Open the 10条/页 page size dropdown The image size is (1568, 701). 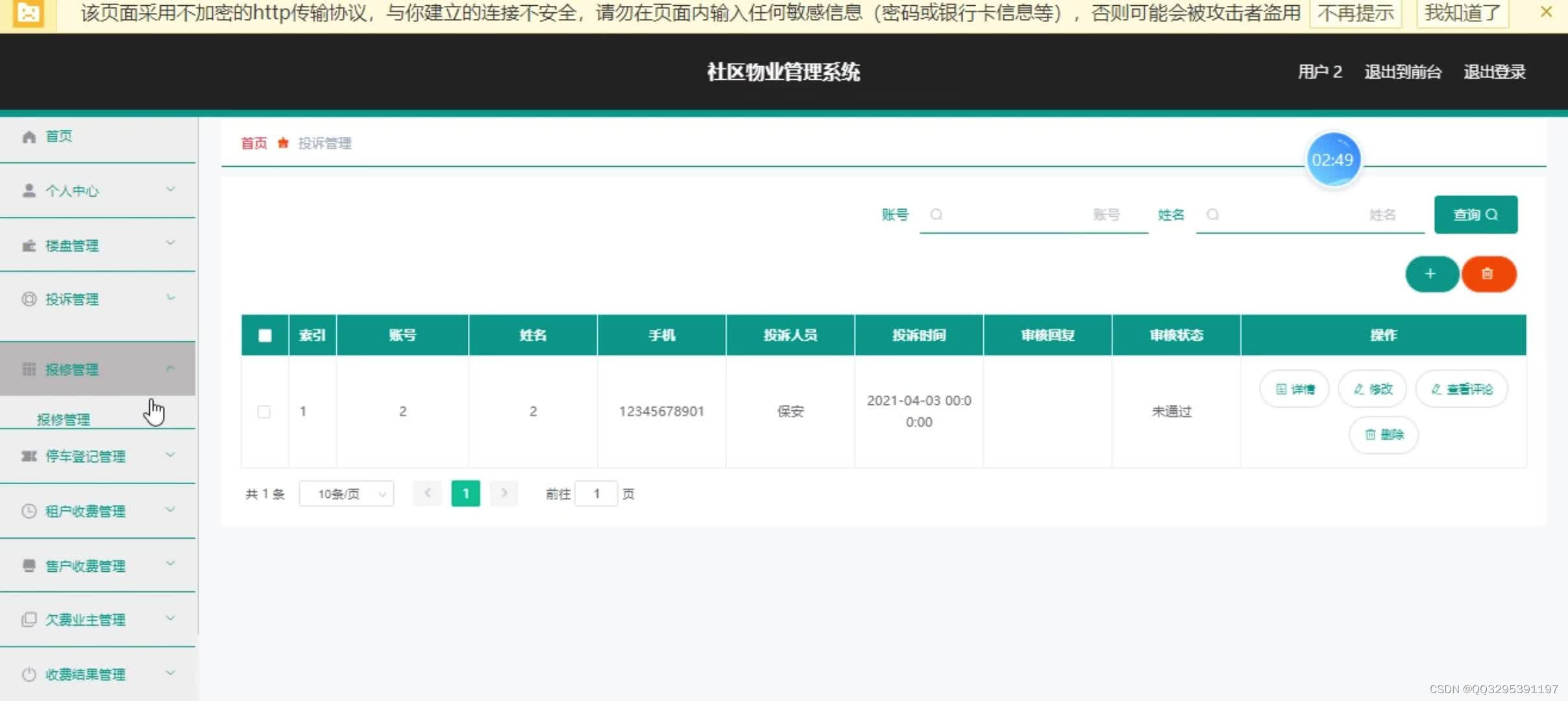(x=347, y=494)
